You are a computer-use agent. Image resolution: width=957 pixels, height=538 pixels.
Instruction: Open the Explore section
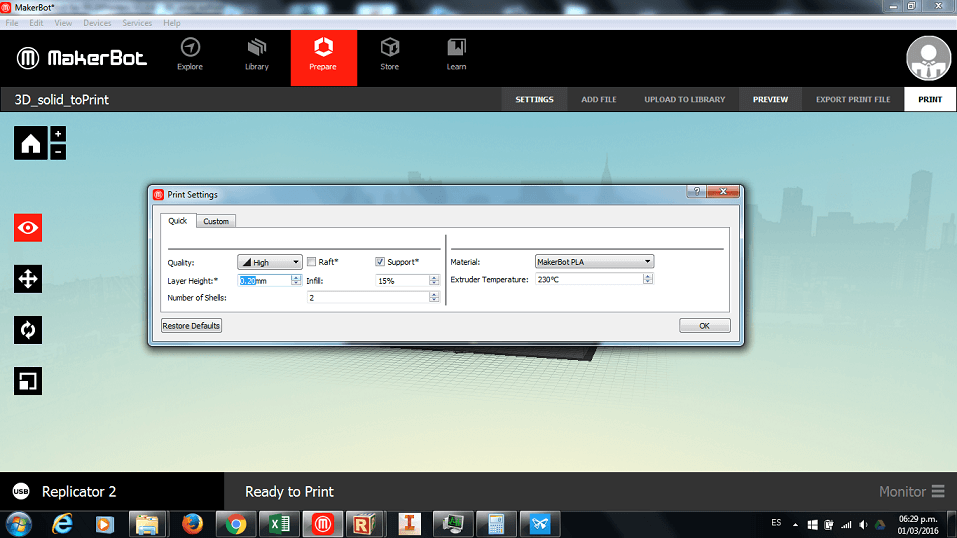pyautogui.click(x=190, y=54)
